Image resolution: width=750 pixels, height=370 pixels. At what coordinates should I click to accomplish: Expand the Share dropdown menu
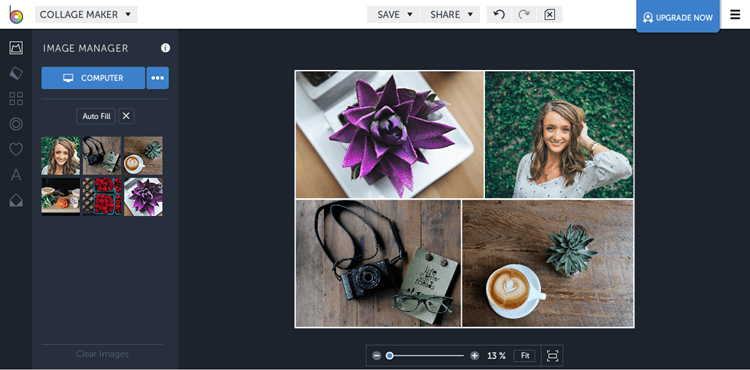450,15
